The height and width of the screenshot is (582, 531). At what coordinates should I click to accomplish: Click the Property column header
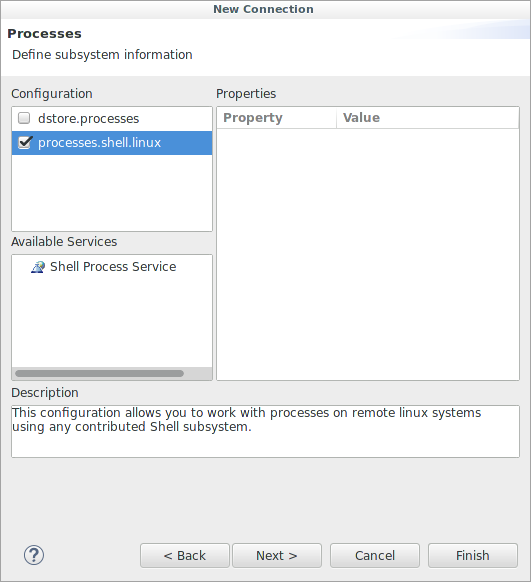click(x=276, y=118)
